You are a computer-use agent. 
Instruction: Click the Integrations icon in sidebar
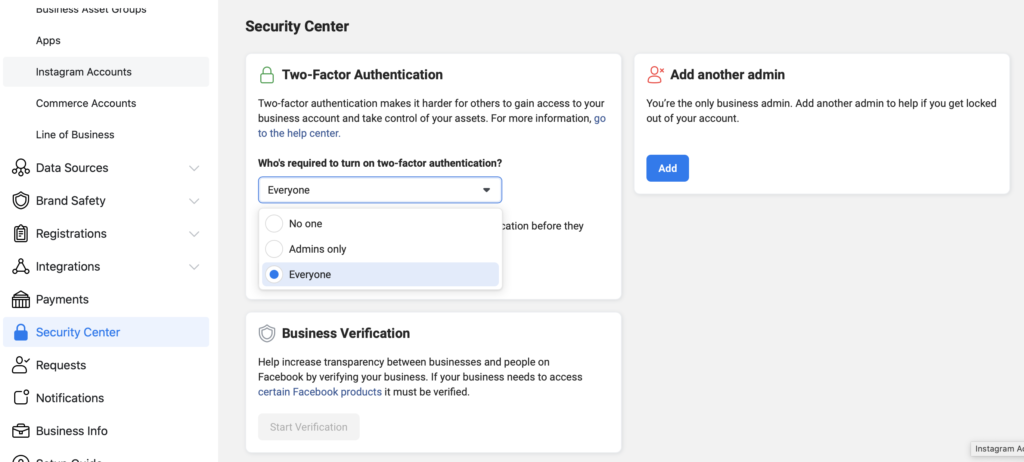click(x=20, y=267)
